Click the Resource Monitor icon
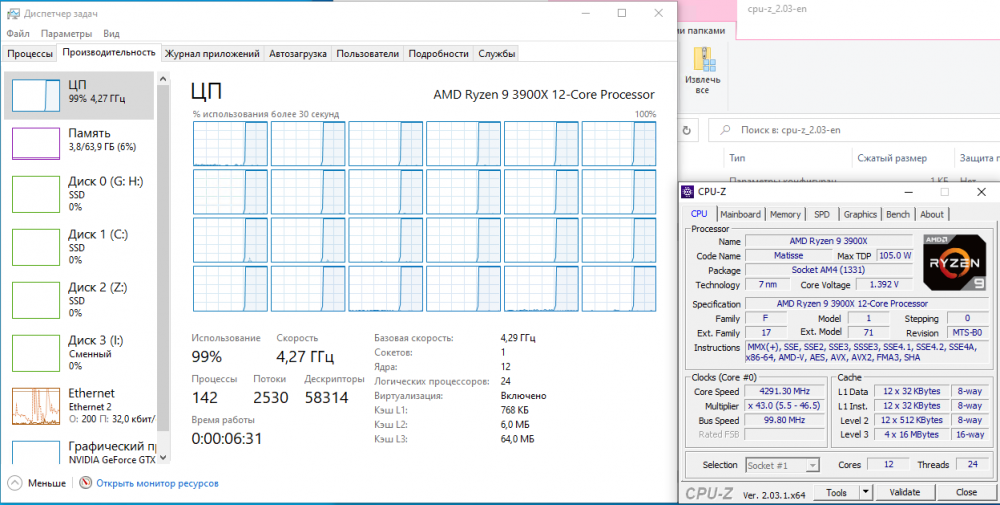 point(85,483)
